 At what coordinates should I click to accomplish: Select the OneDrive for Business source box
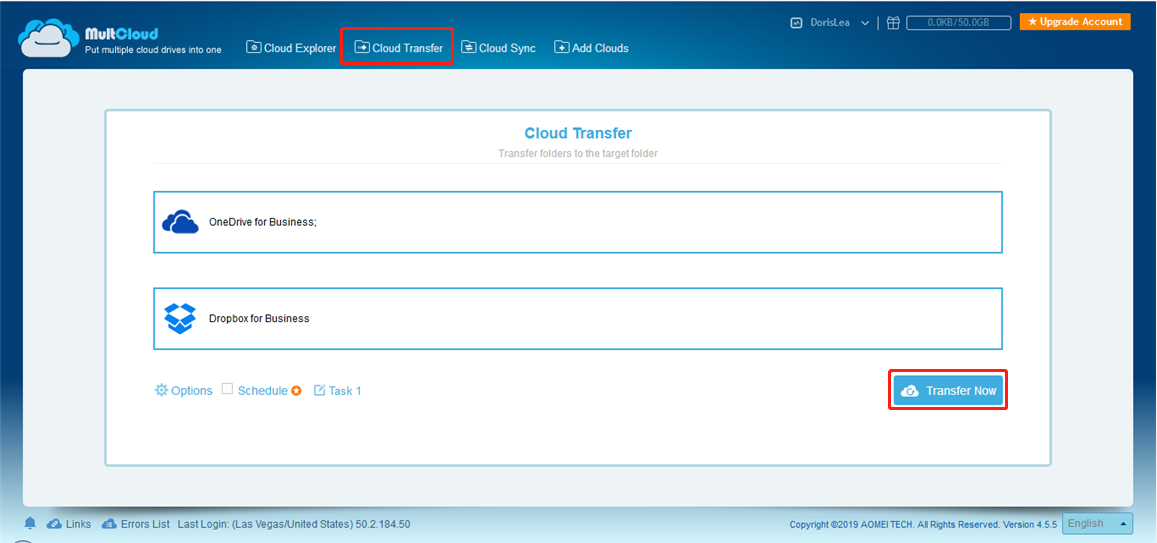click(x=578, y=222)
